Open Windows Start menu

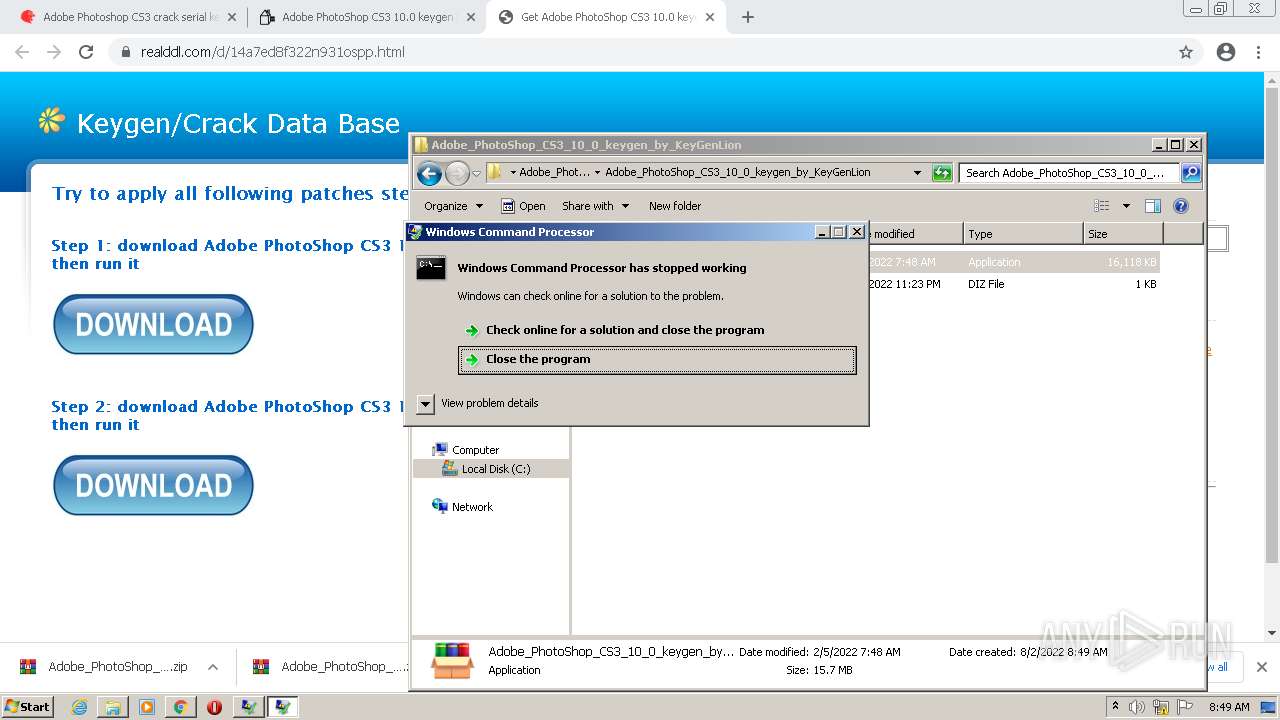[x=28, y=707]
